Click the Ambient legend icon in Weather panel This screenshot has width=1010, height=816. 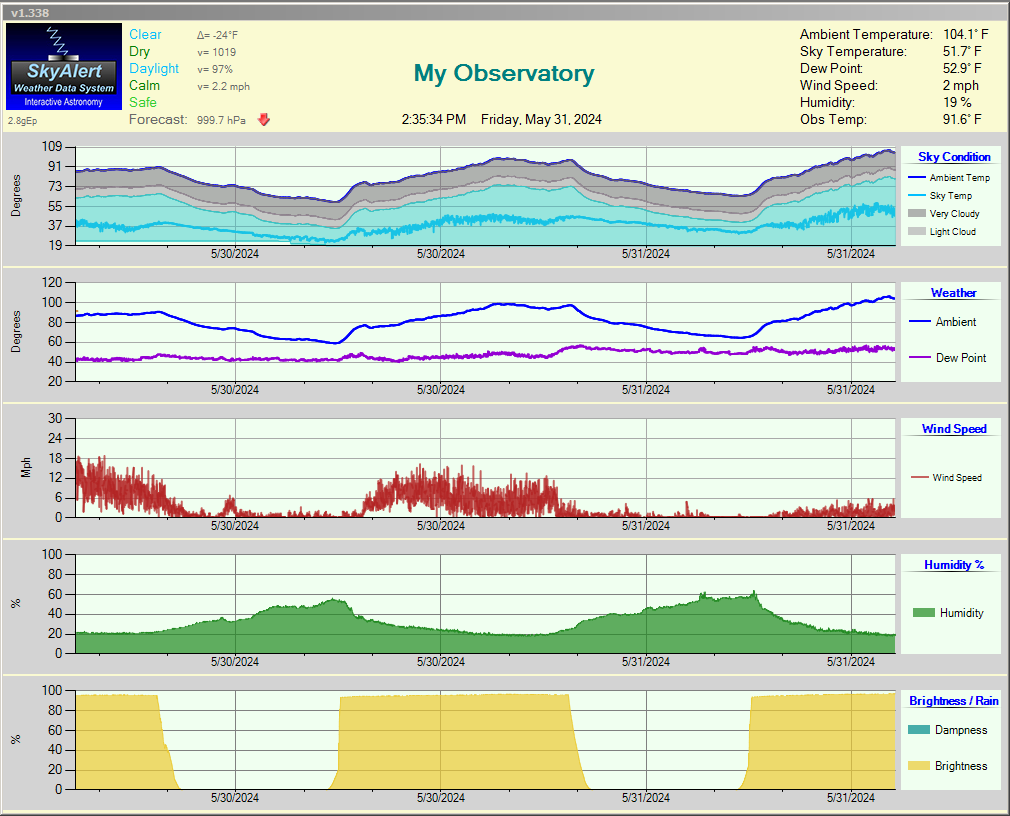coord(920,321)
